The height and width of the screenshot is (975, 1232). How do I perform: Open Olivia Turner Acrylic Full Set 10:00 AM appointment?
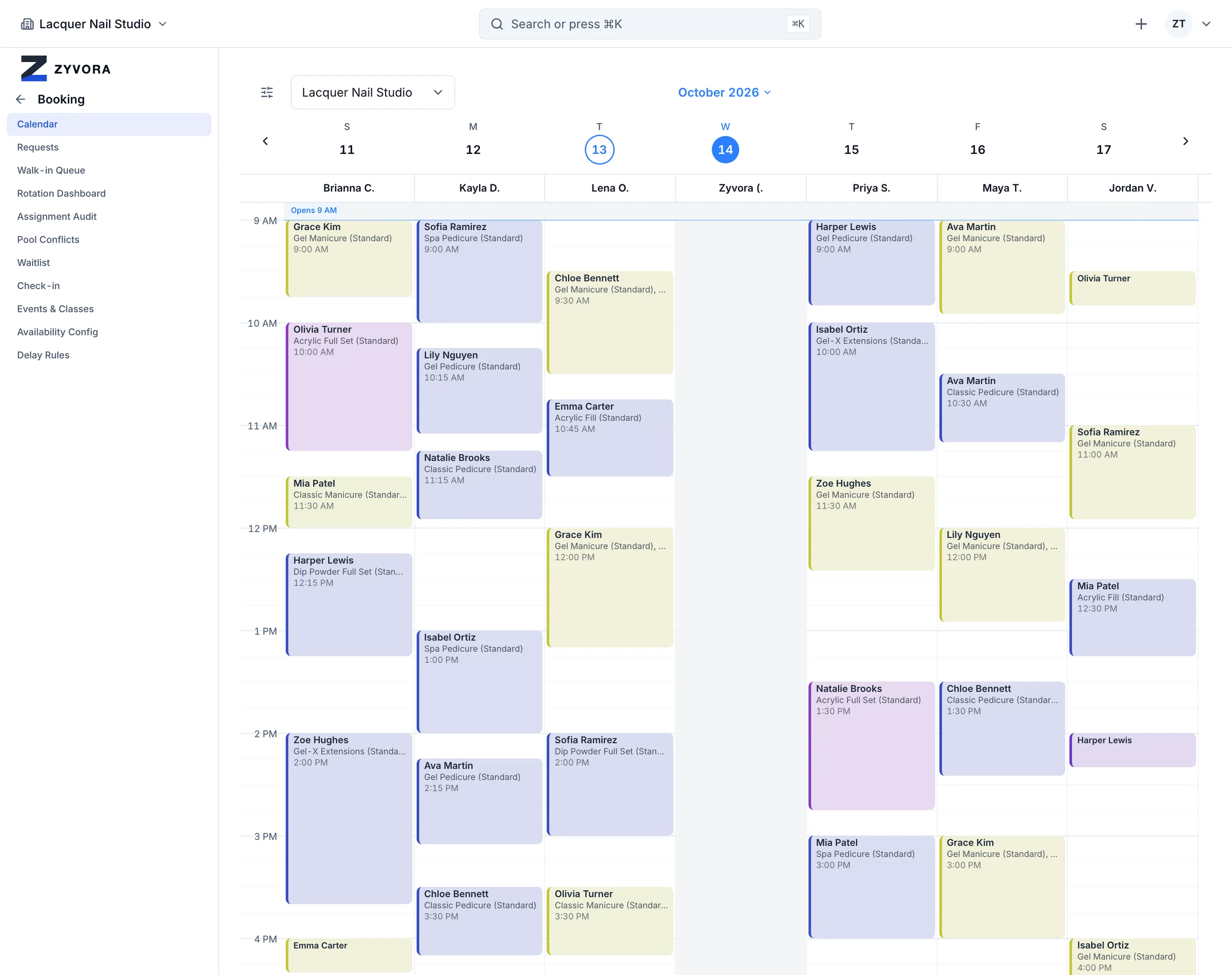pyautogui.click(x=349, y=387)
